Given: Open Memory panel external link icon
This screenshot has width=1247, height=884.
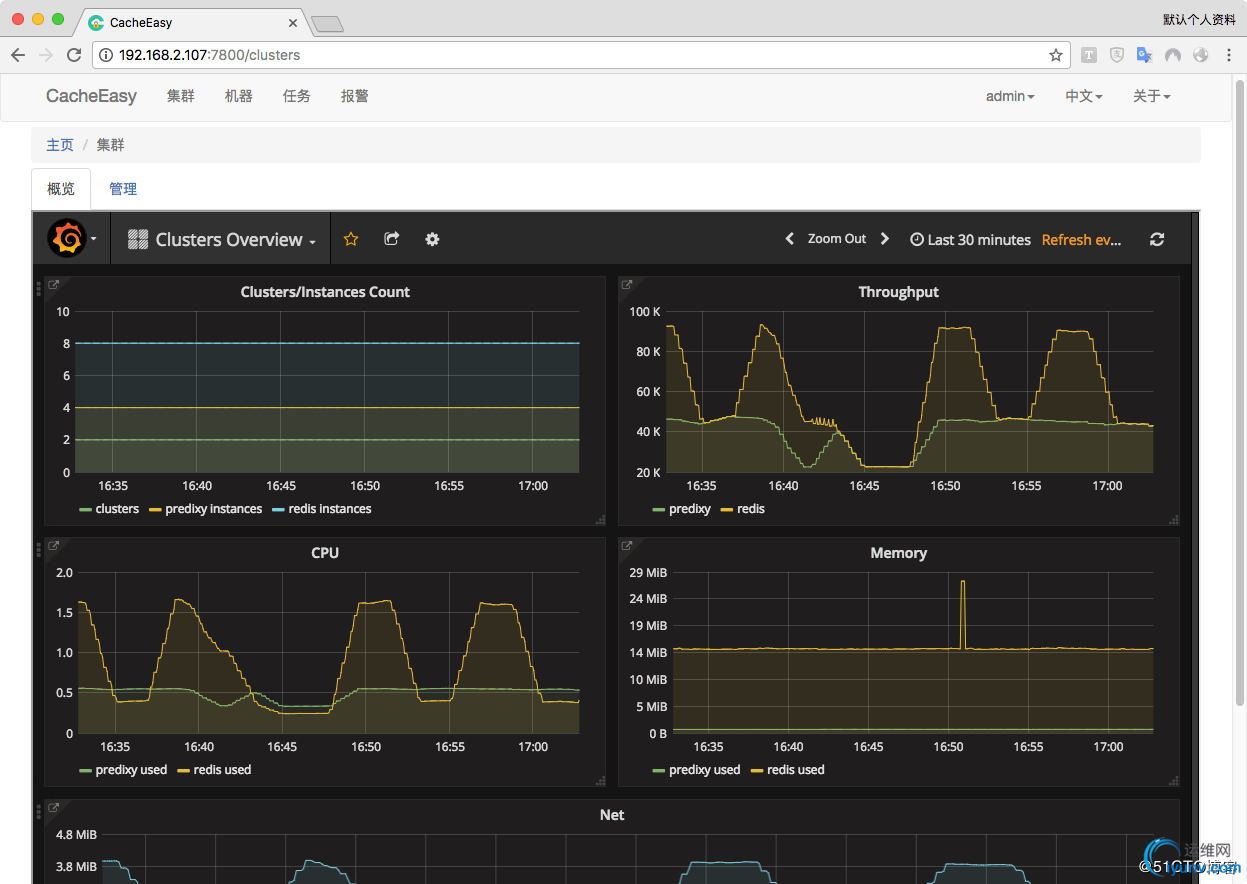Looking at the screenshot, I should click(x=627, y=546).
